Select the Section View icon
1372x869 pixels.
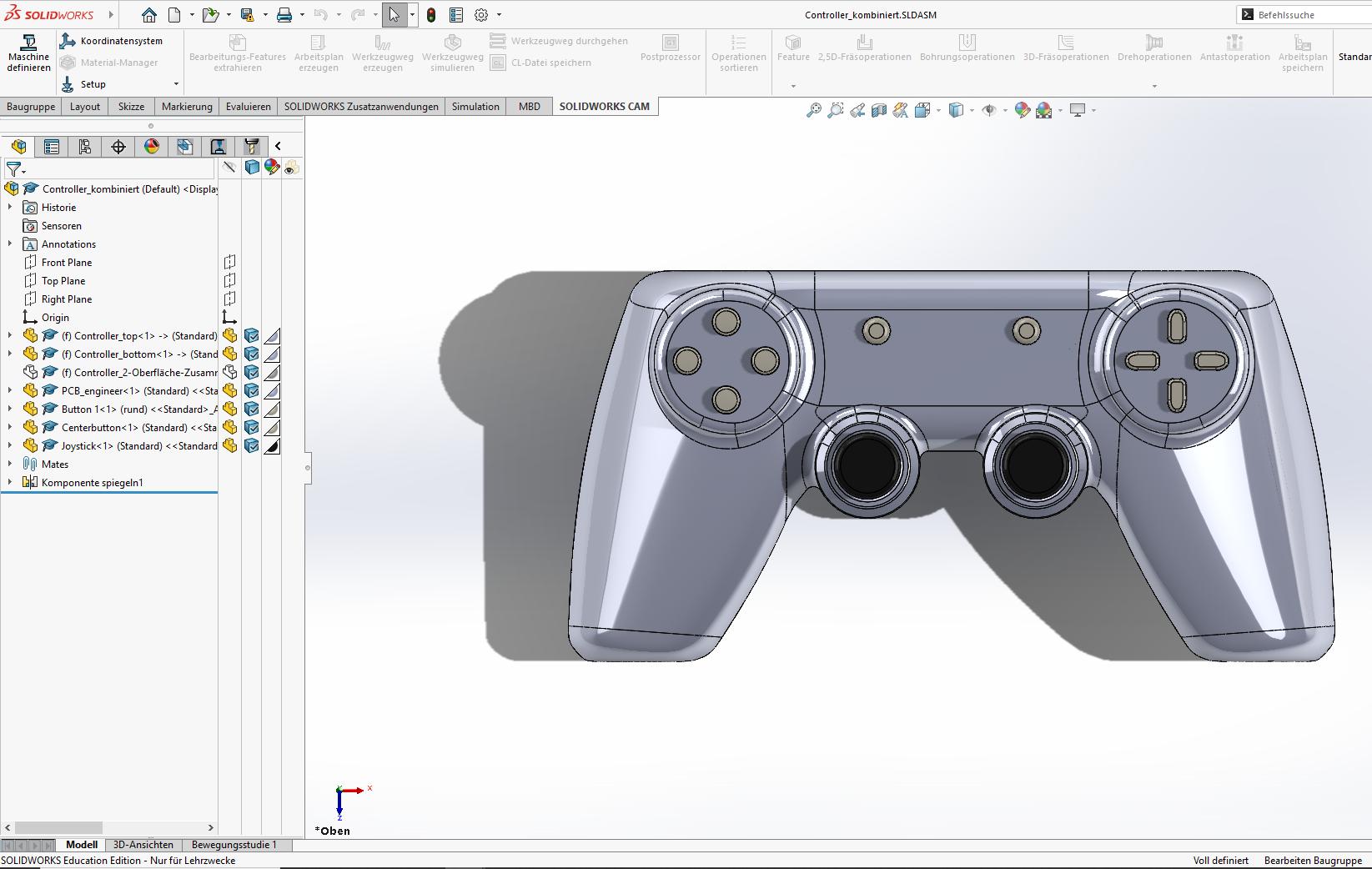[x=879, y=110]
